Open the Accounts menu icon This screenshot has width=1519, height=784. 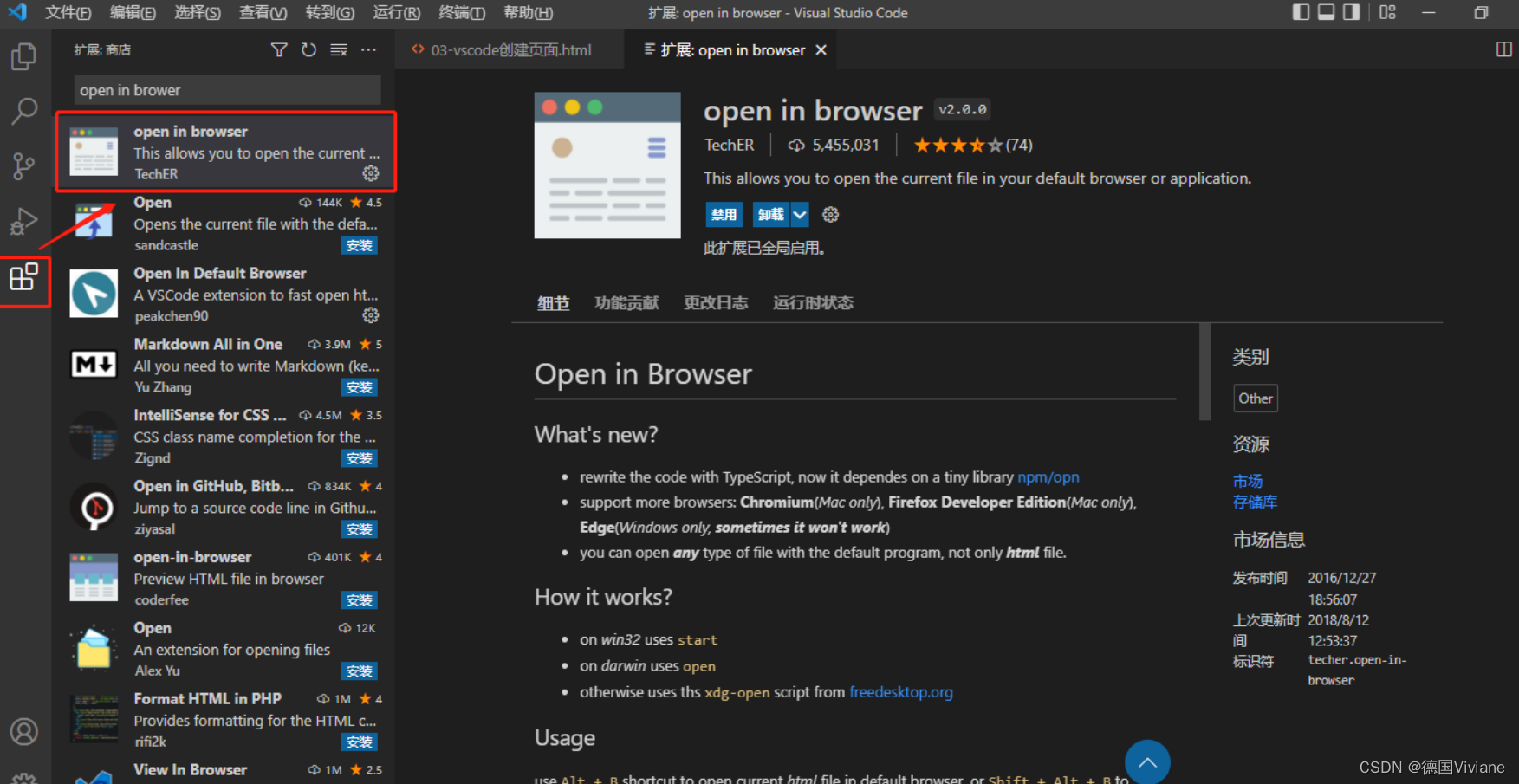tap(23, 732)
